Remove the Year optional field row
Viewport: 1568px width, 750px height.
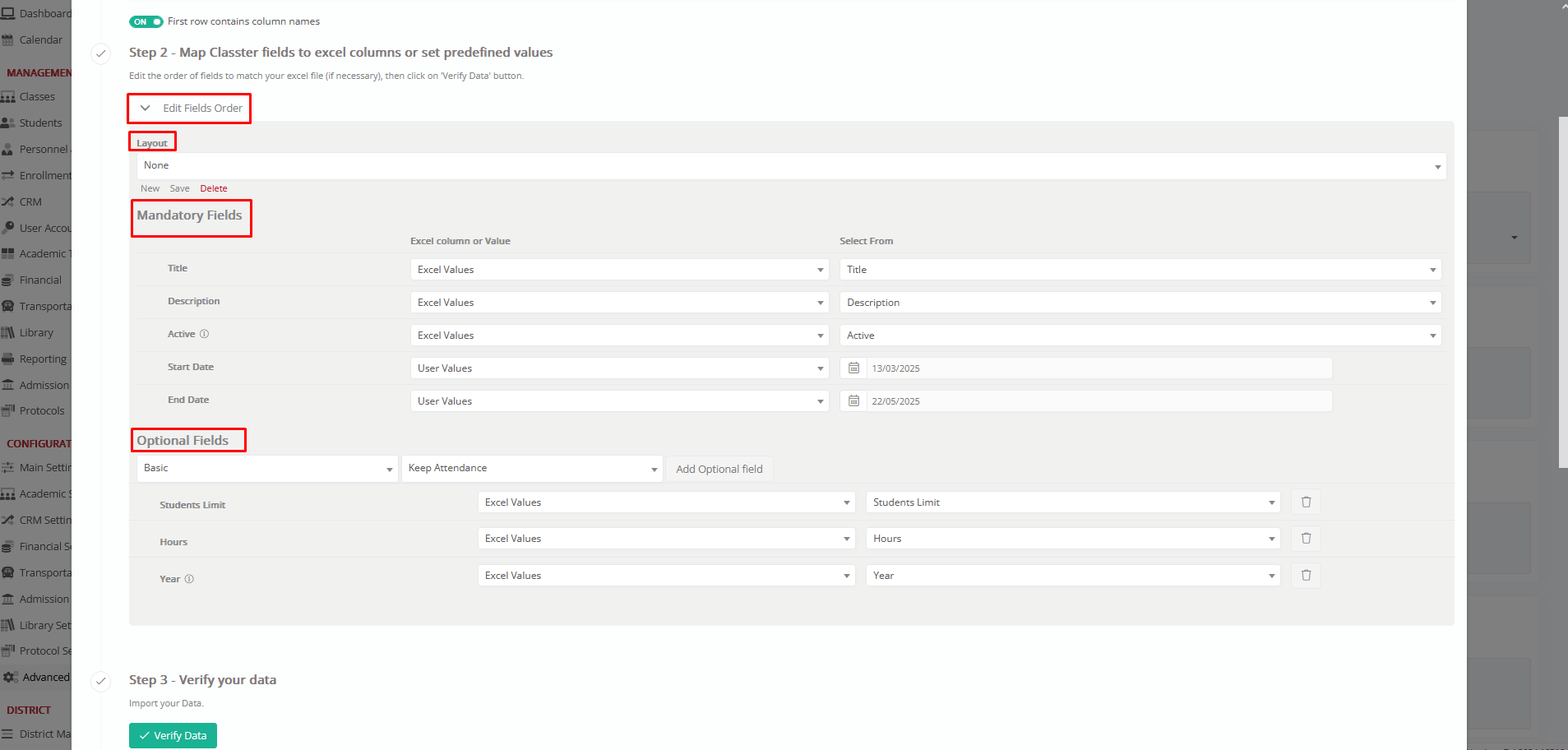1306,576
